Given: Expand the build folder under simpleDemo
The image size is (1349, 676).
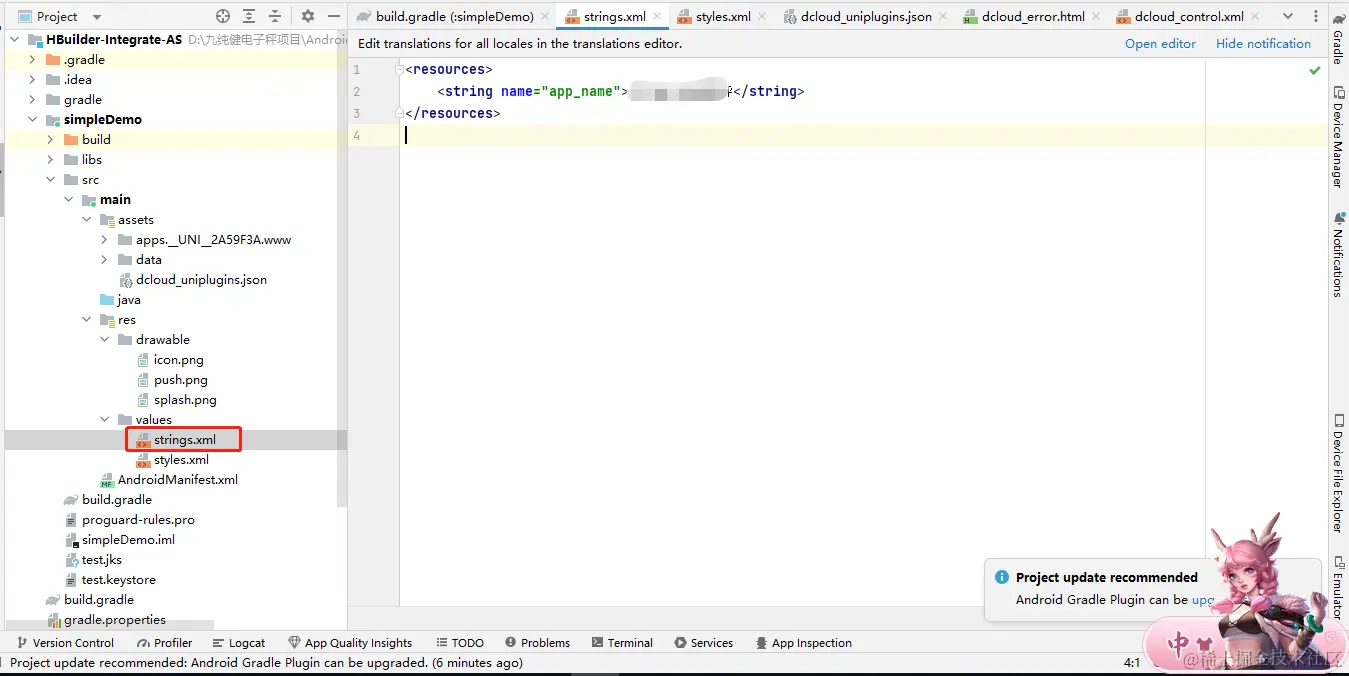Looking at the screenshot, I should pyautogui.click(x=51, y=140).
